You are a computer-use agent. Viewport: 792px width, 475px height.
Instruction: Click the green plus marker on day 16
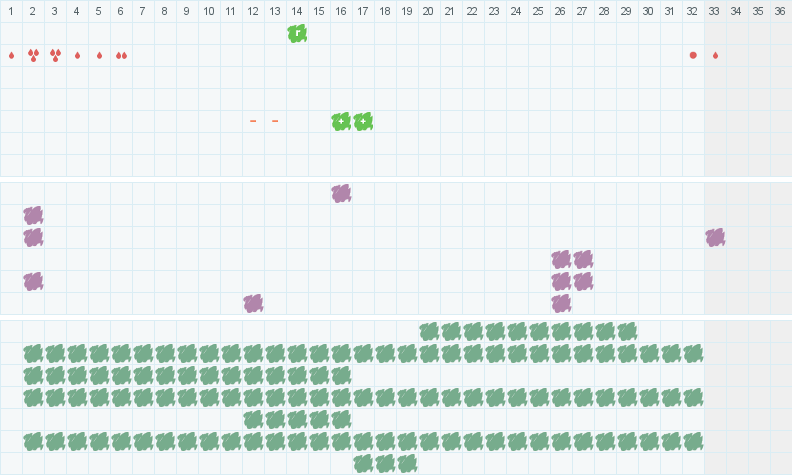tap(341, 121)
